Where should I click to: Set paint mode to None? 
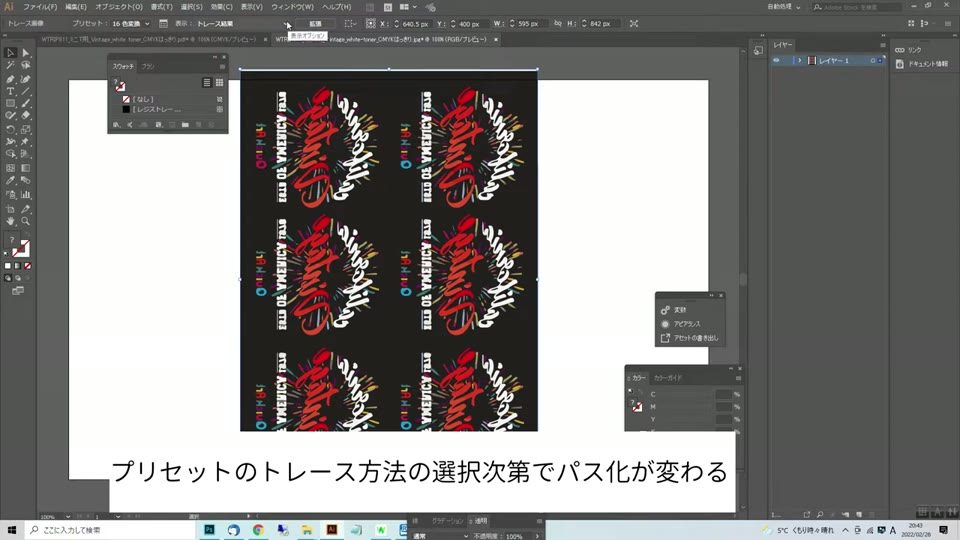coord(28,266)
